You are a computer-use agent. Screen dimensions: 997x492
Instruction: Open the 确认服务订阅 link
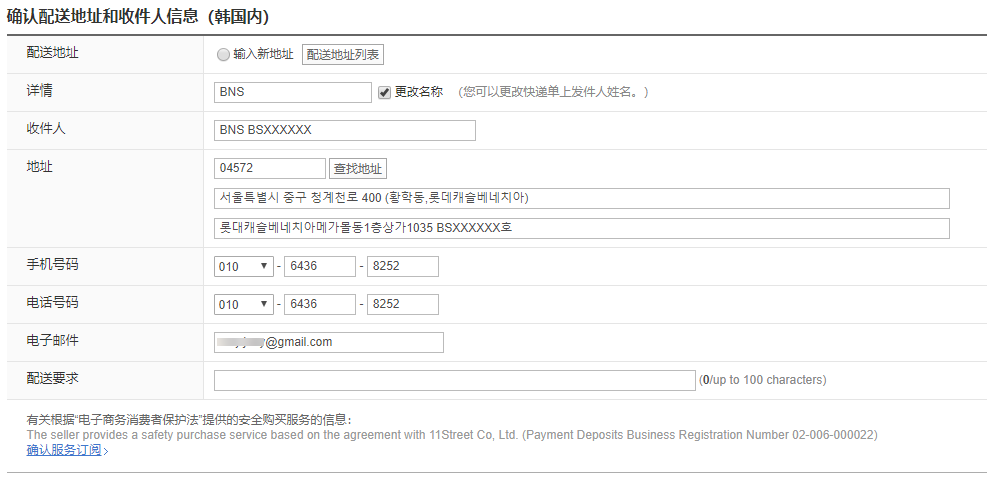tap(64, 450)
